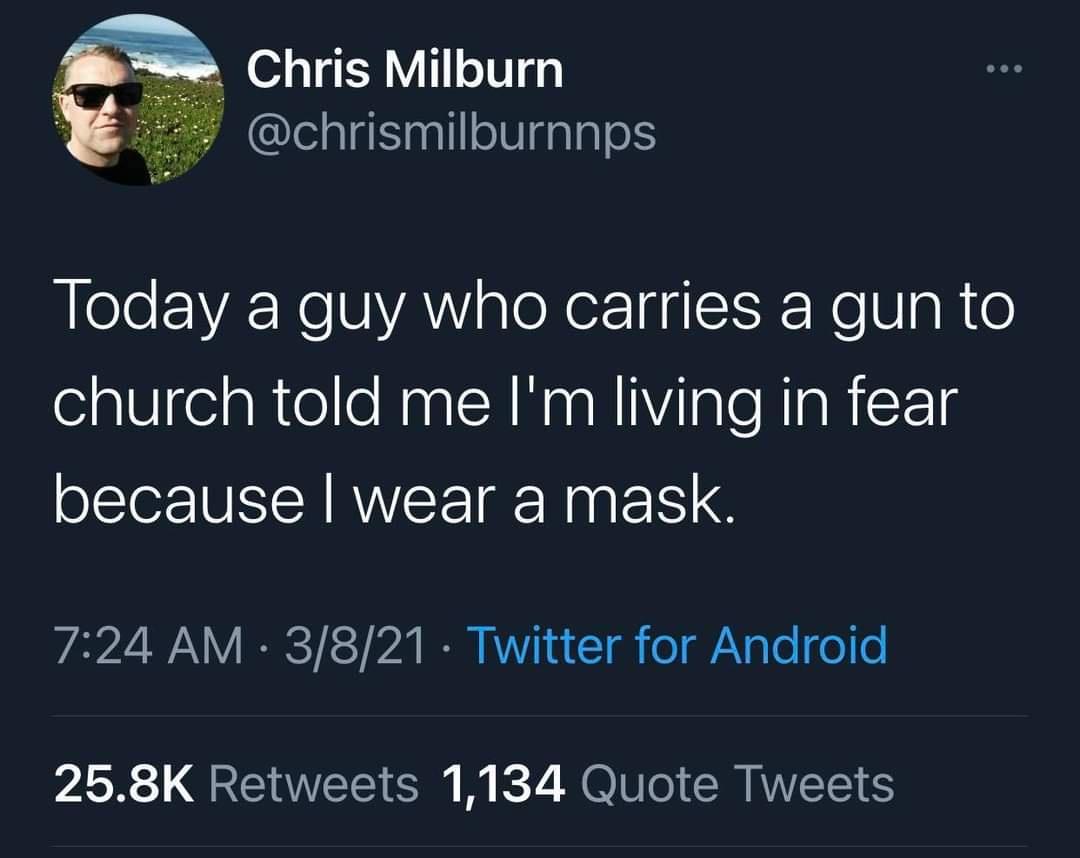Open the three-dot more options menu
Viewport: 1080px width, 858px height.
point(1004,68)
